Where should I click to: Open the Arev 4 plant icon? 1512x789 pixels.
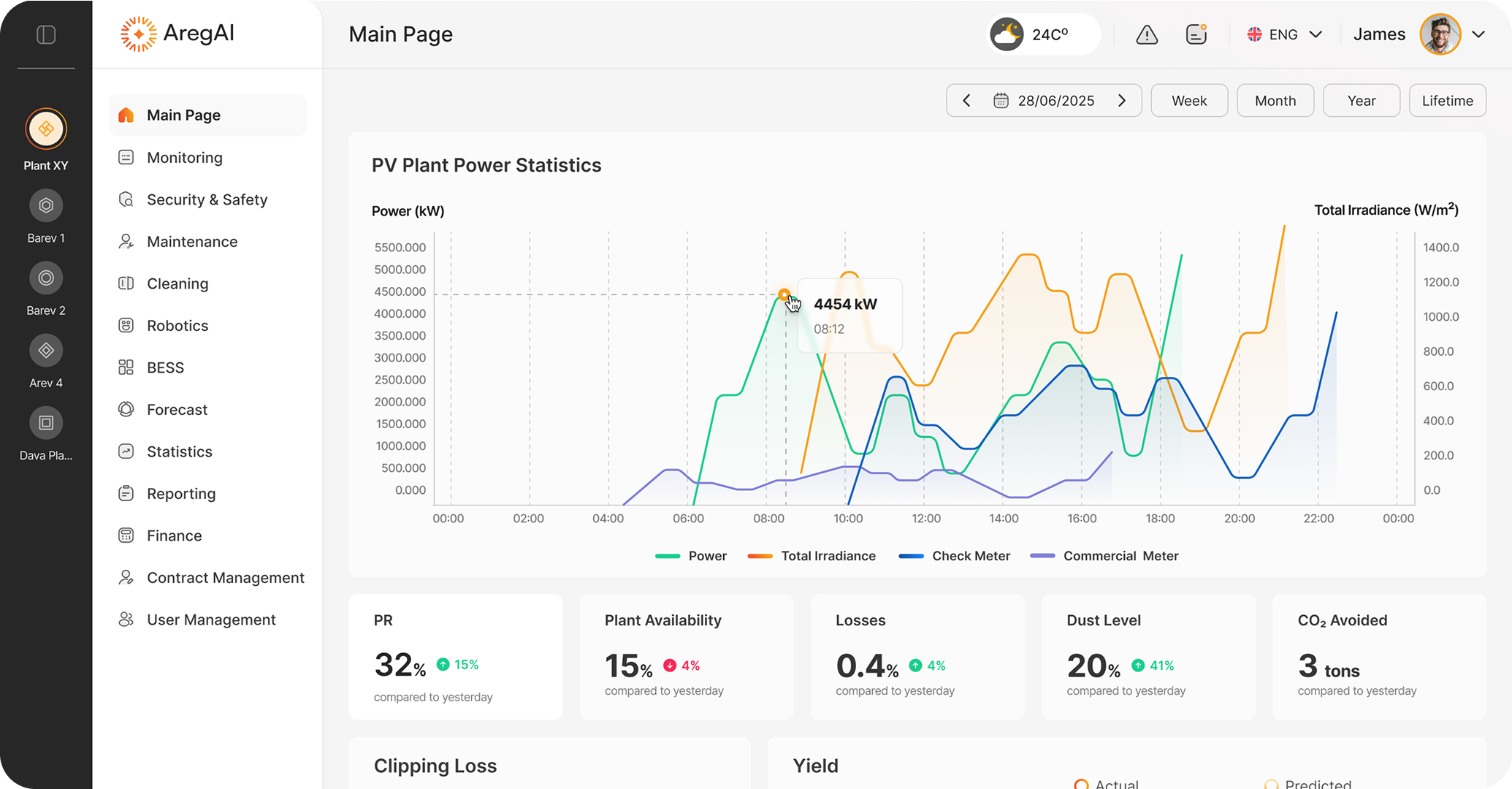[46, 351]
